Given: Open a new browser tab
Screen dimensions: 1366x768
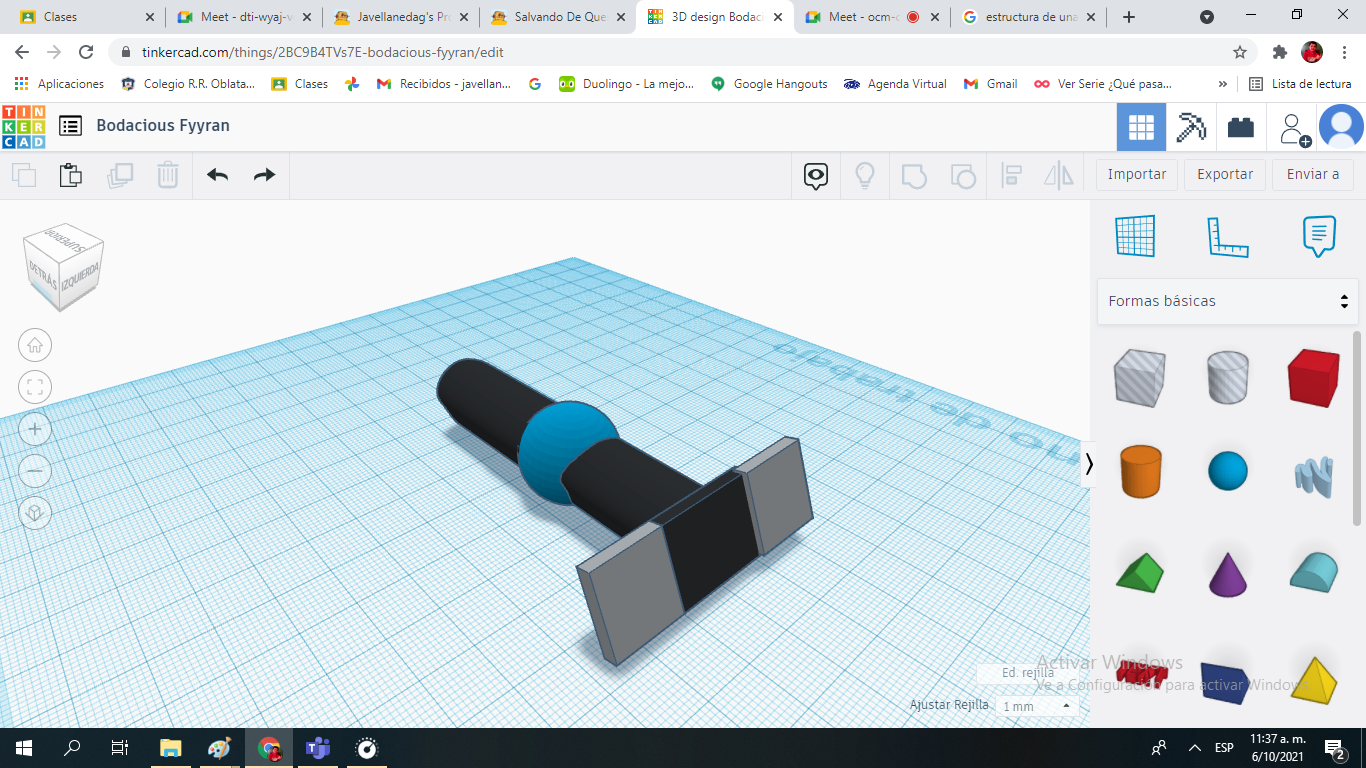Looking at the screenshot, I should click(x=1129, y=17).
